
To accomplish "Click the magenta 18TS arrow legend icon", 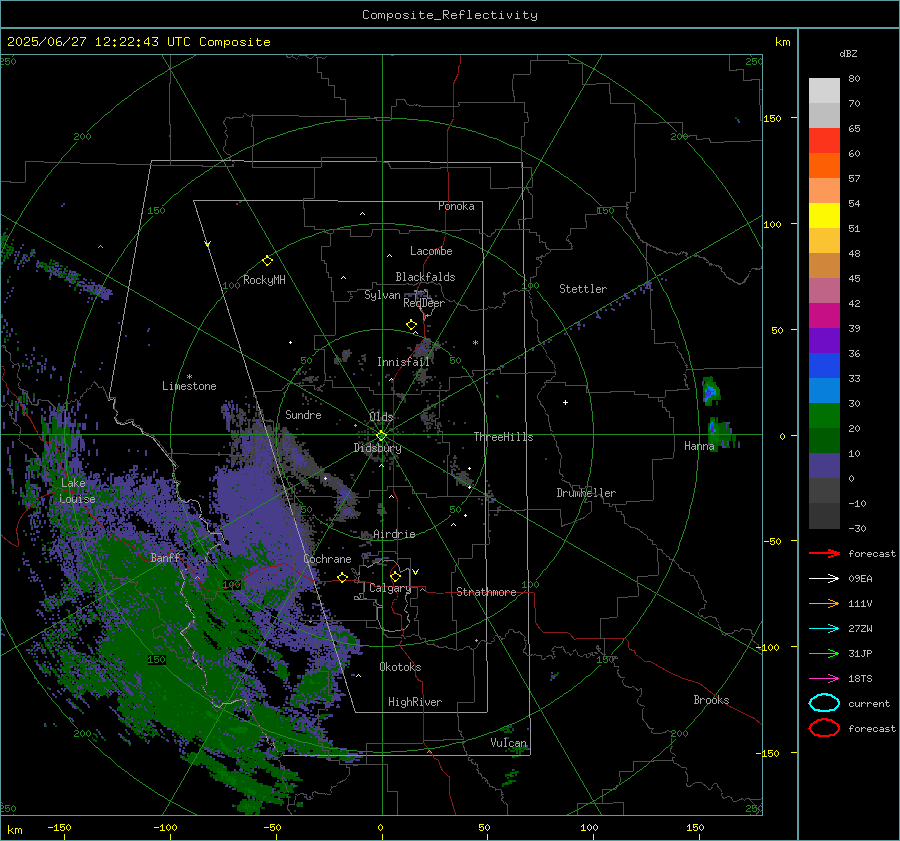I will 824,679.
